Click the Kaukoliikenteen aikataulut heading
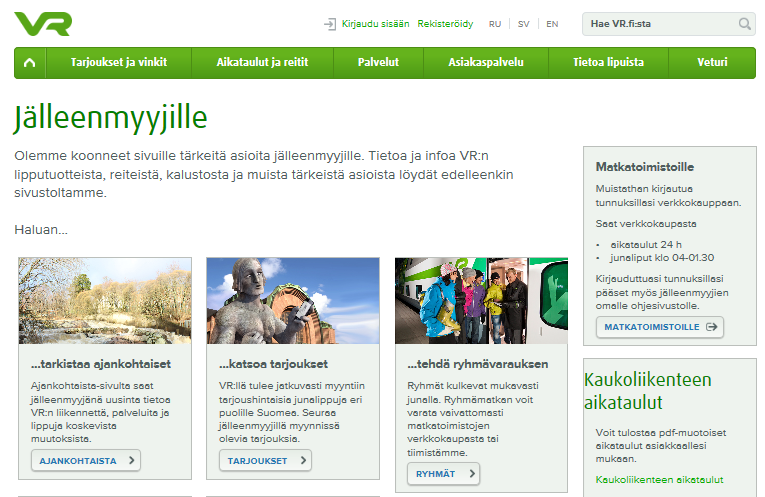 coord(648,391)
